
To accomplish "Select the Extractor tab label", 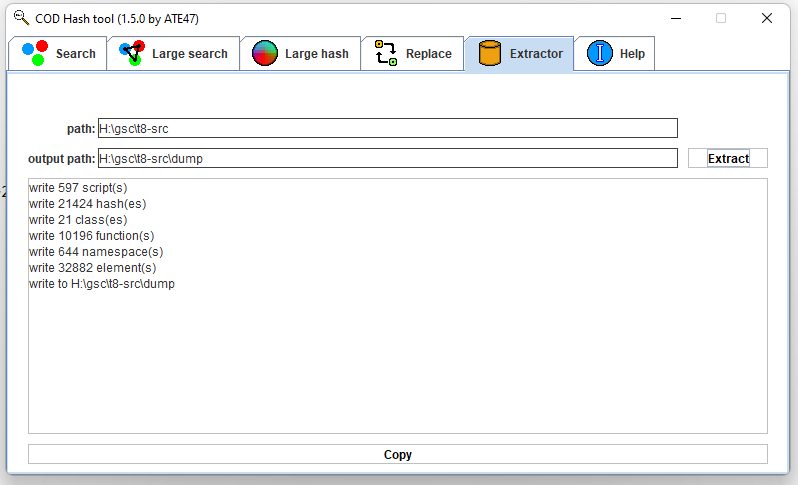I will (x=536, y=54).
